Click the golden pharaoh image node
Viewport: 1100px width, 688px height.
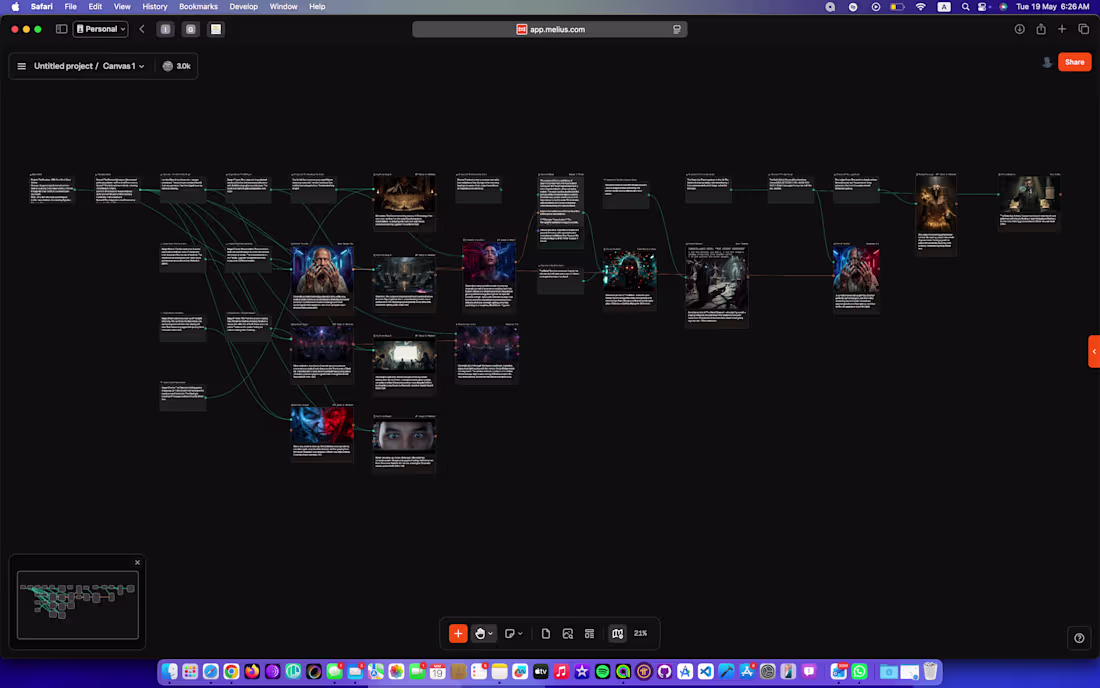click(x=936, y=204)
